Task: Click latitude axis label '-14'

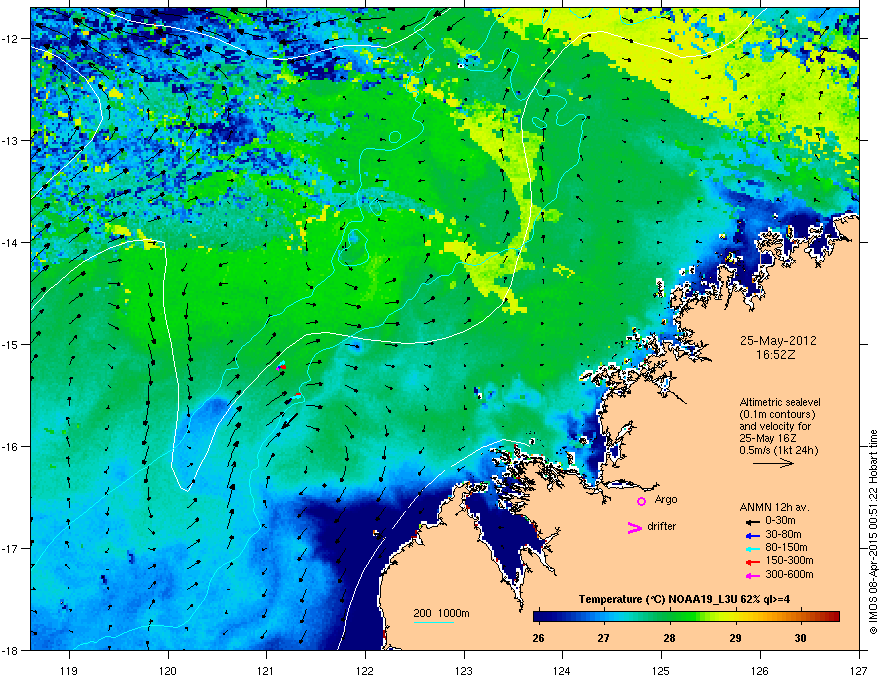Action: pos(11,243)
